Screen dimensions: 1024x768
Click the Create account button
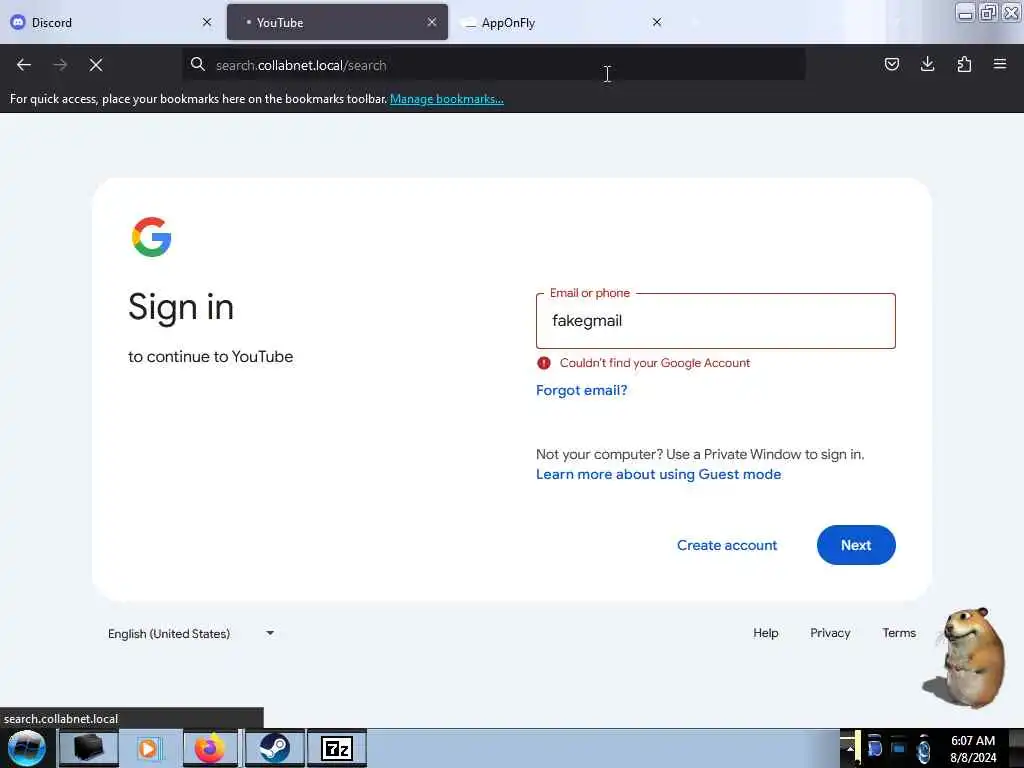727,545
